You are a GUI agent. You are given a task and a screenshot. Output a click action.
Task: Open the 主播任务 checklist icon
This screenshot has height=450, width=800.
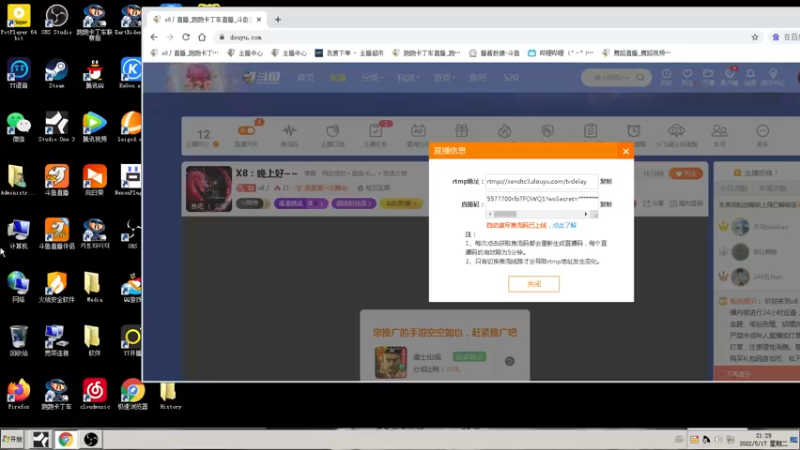pyautogui.click(x=376, y=135)
